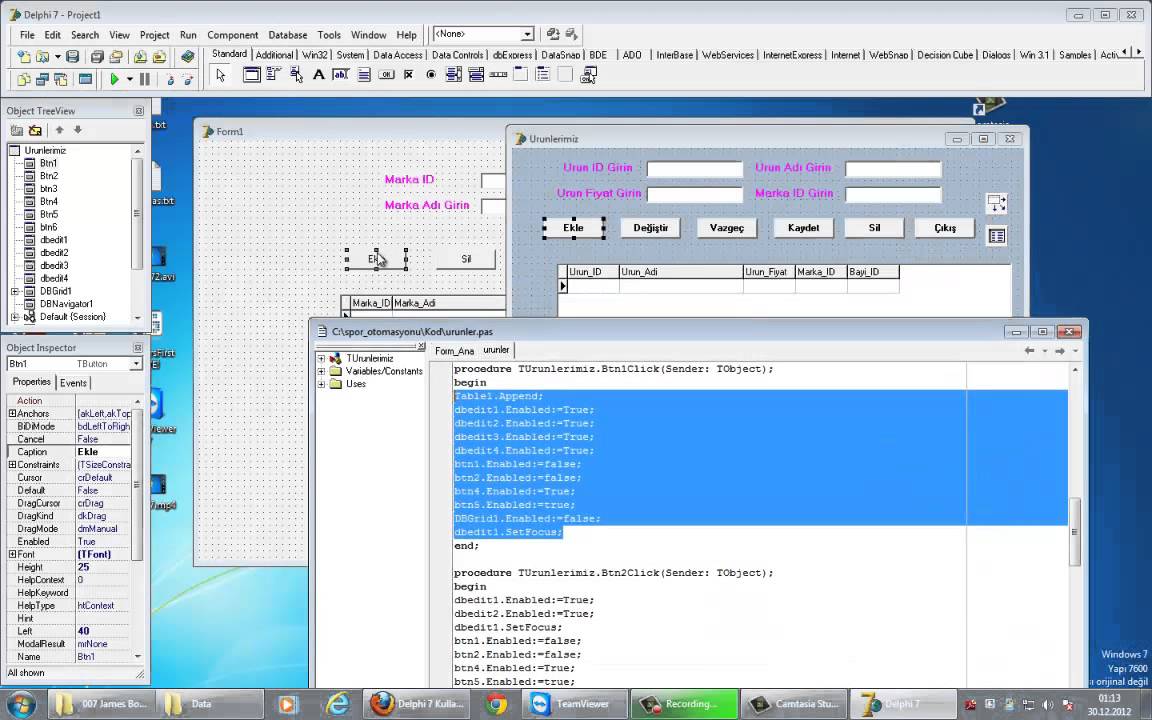Image resolution: width=1152 pixels, height=720 pixels.
Task: Click delete item icon in Object TreeView
Action: [x=35, y=130]
